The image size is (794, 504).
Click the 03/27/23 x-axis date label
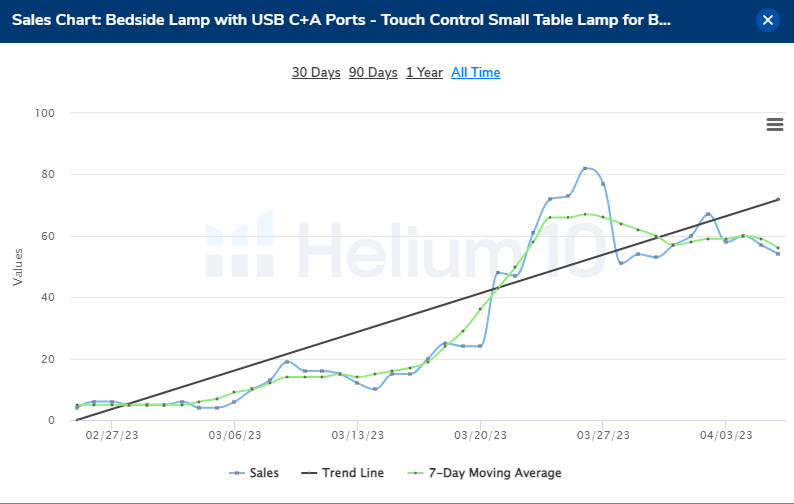pyautogui.click(x=603, y=435)
